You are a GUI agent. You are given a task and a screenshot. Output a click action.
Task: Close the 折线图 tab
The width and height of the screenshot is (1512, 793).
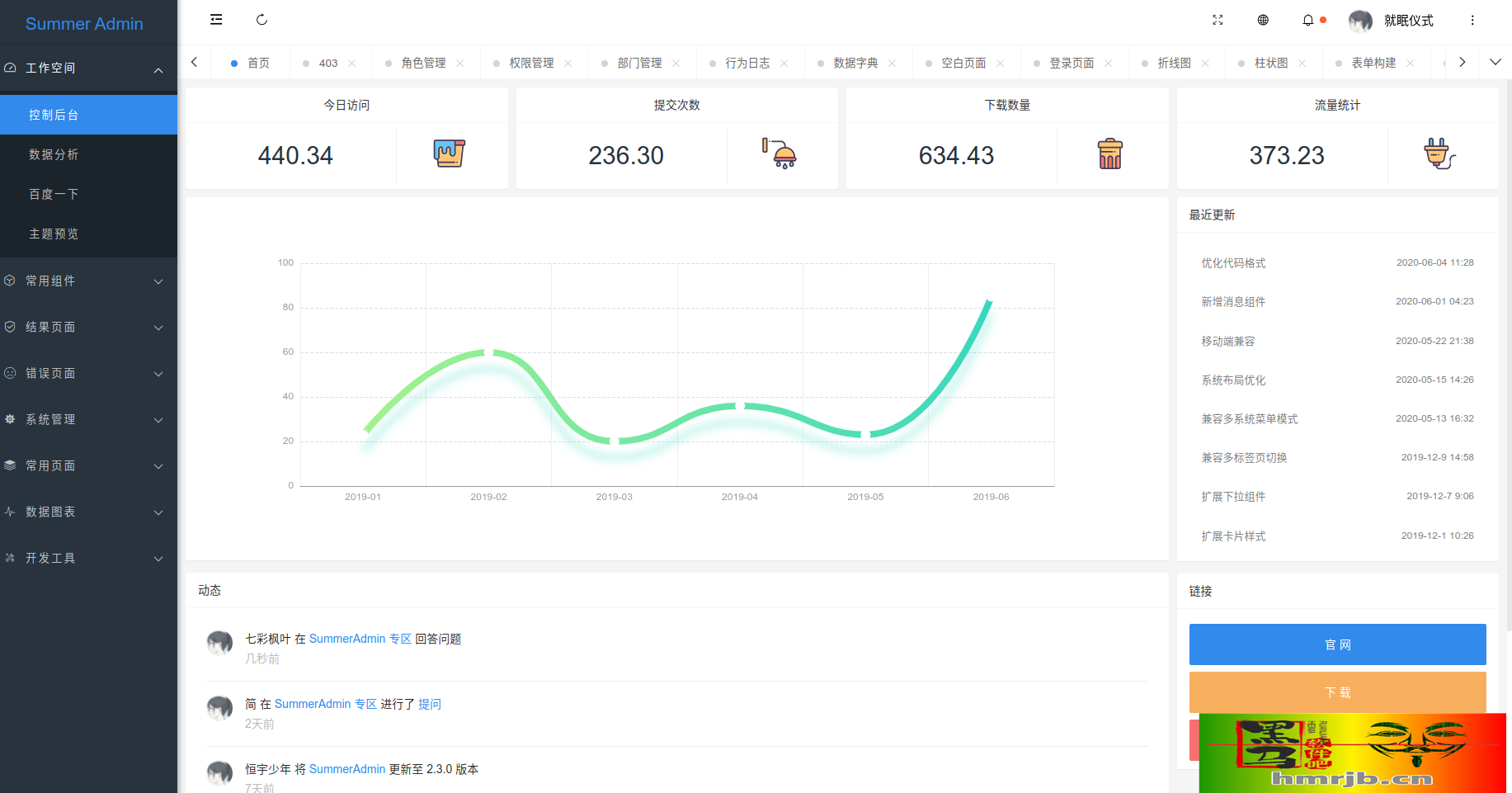tap(1205, 64)
